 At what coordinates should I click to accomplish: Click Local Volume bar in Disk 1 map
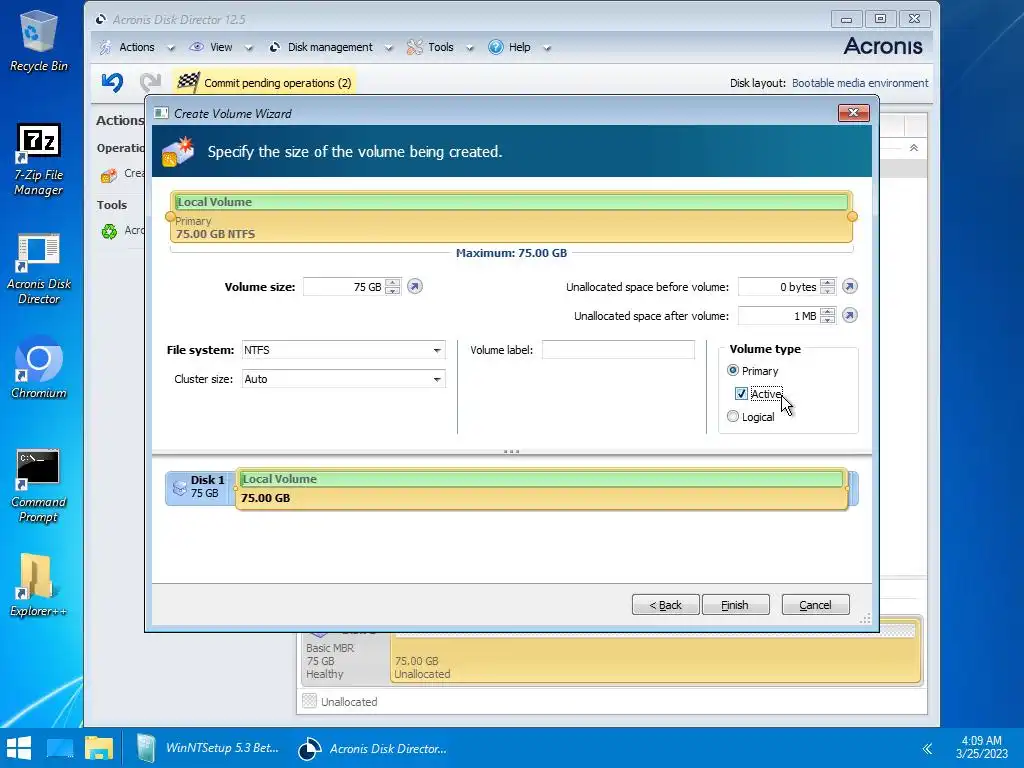click(x=541, y=488)
